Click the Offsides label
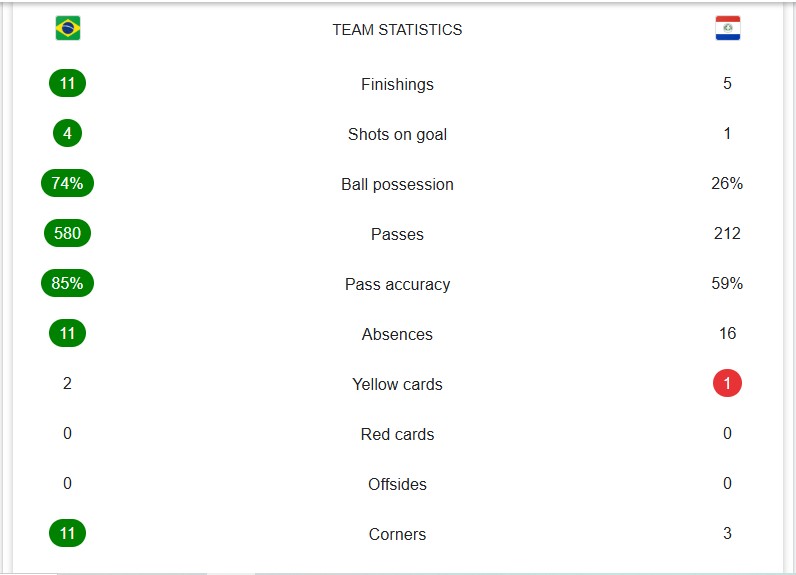 pyautogui.click(x=397, y=484)
